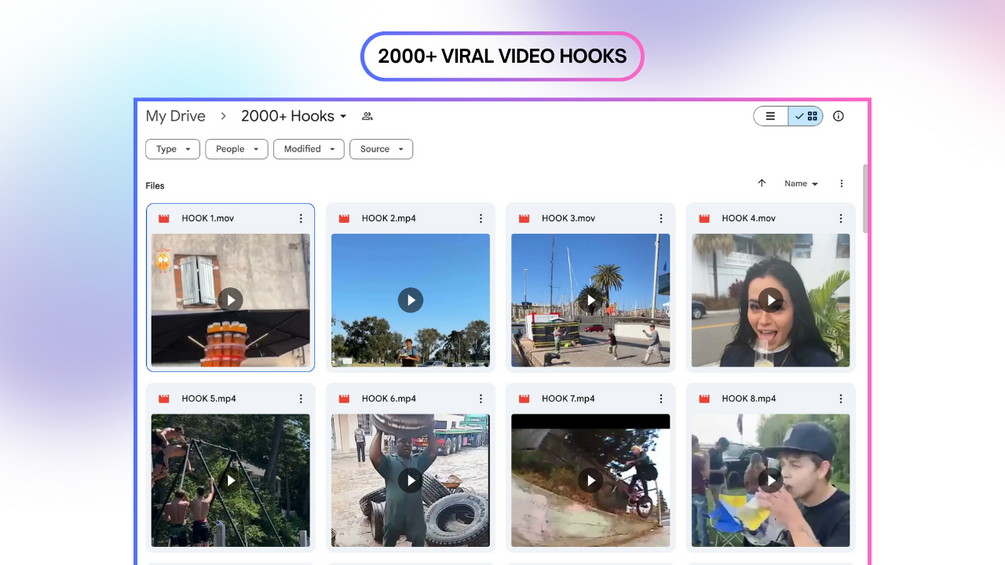Open the Name sort dropdown
The height and width of the screenshot is (565, 1005).
point(801,184)
